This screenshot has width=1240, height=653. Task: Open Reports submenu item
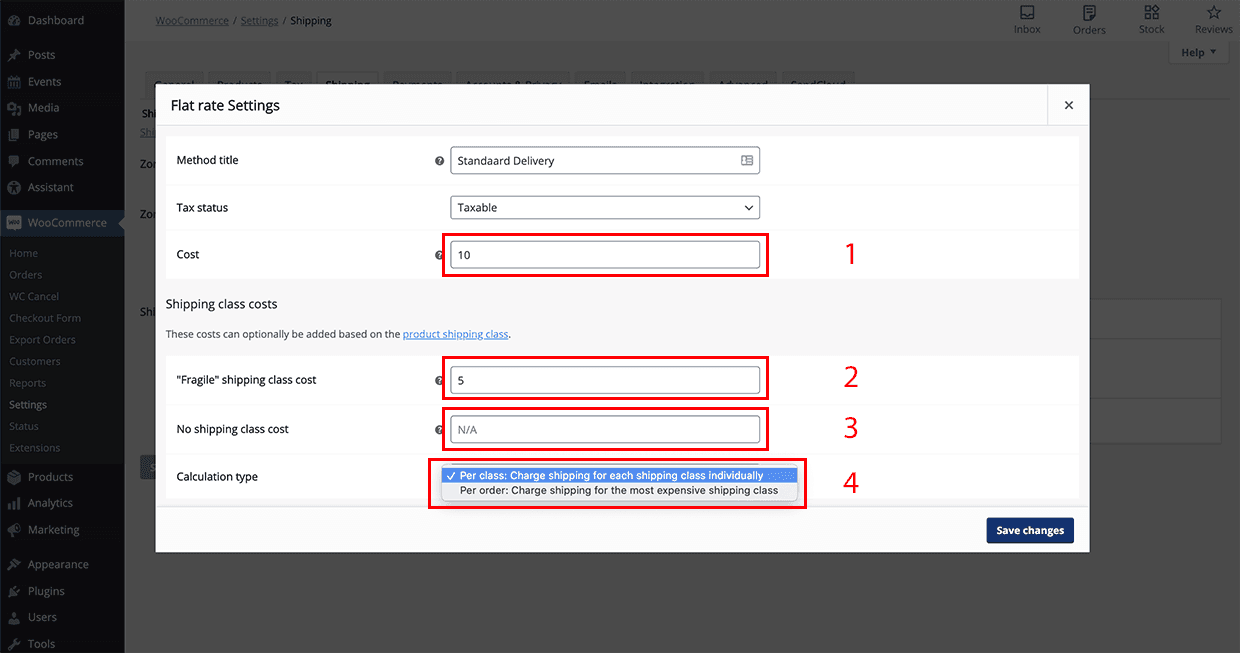point(28,383)
